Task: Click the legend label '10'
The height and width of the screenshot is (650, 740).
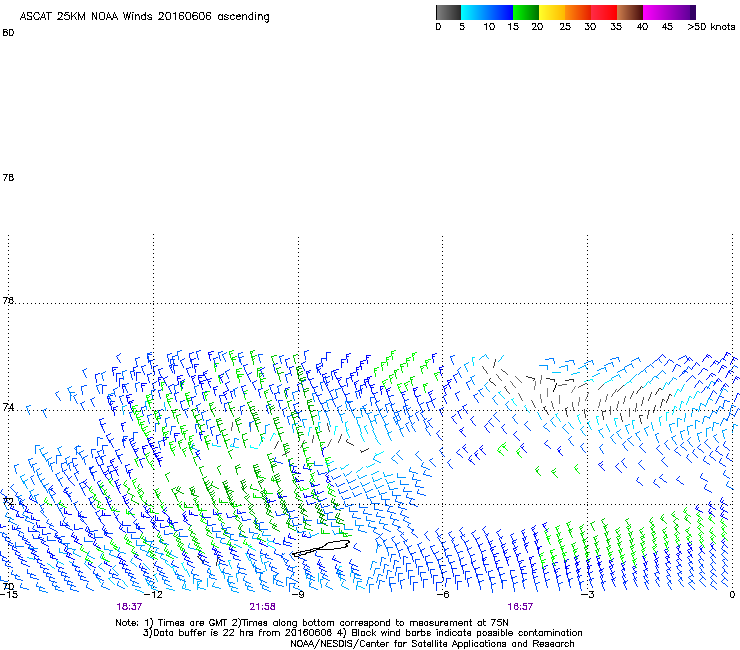Action: (x=489, y=27)
